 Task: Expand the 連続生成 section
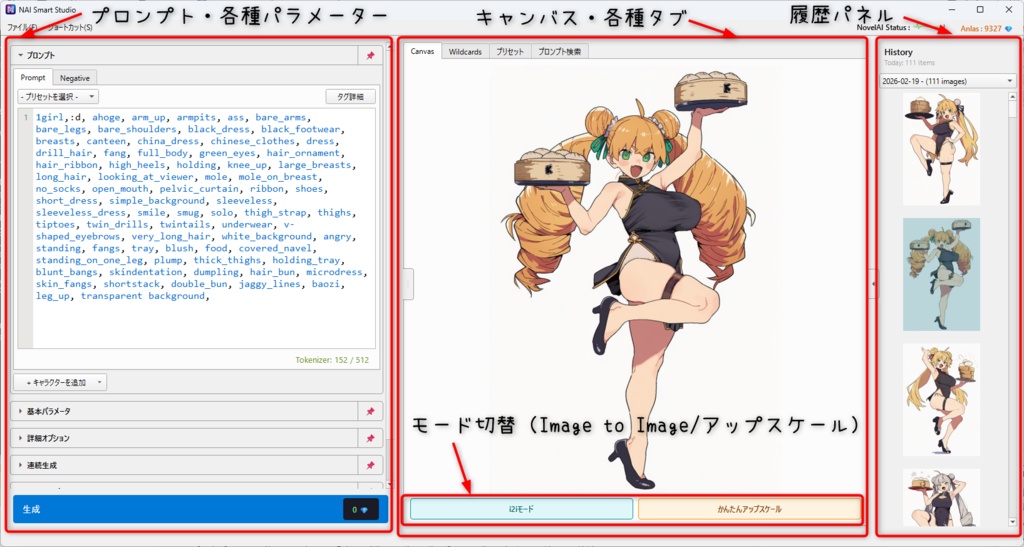pos(185,465)
